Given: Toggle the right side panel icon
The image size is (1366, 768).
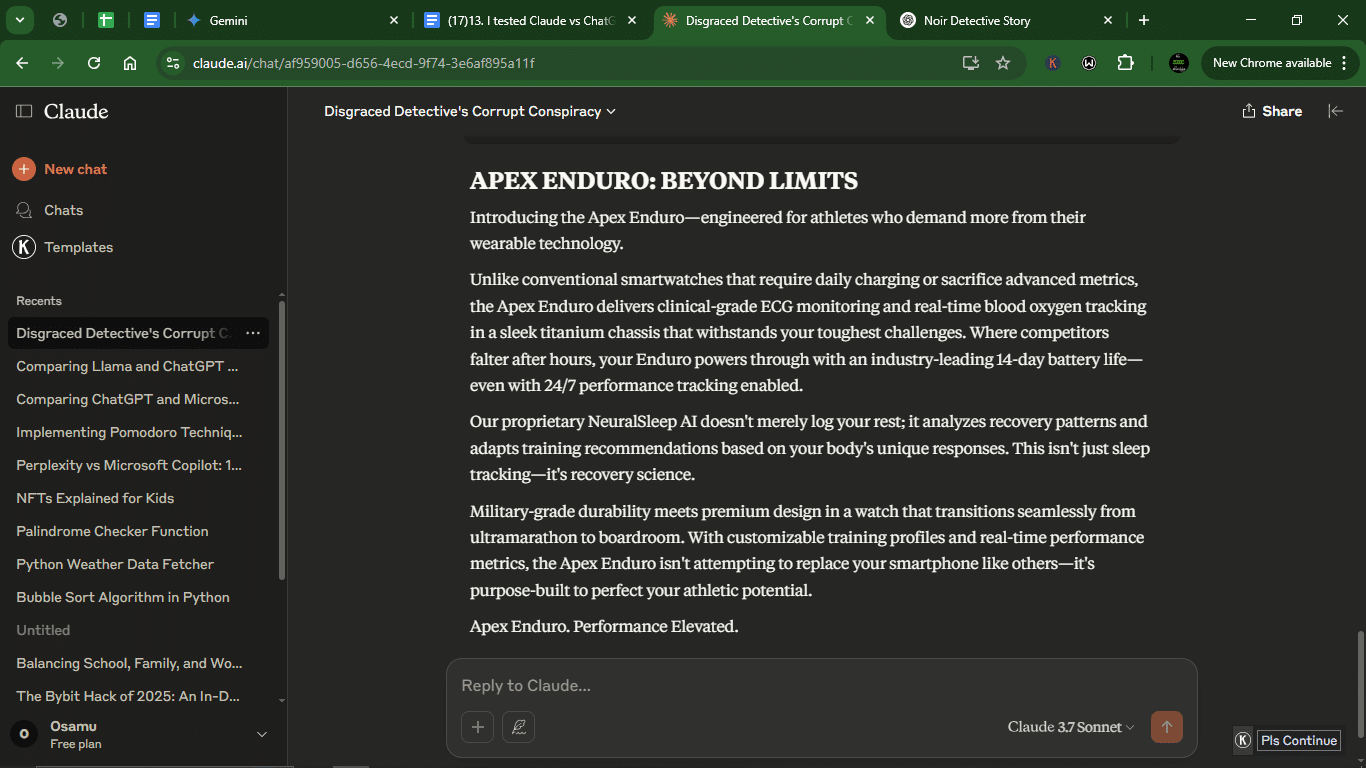Looking at the screenshot, I should coord(1335,111).
